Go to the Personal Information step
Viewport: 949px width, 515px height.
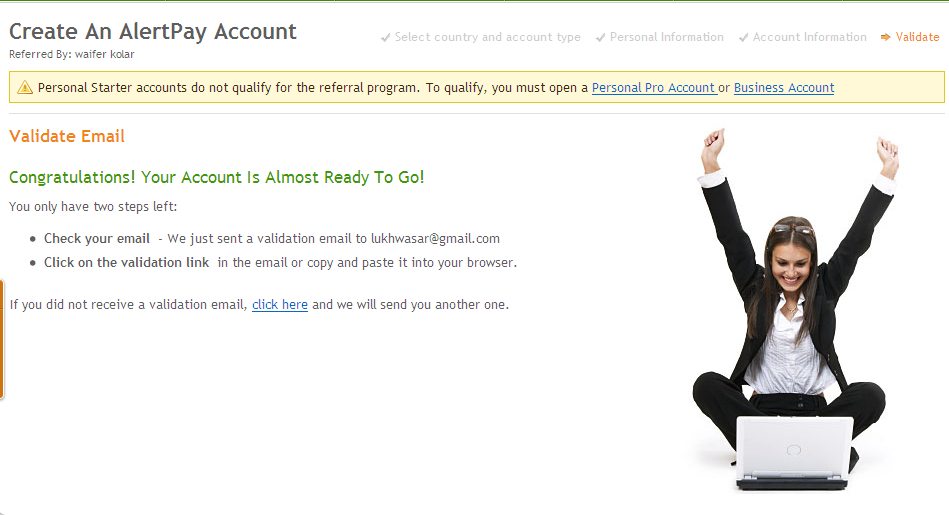click(x=666, y=38)
